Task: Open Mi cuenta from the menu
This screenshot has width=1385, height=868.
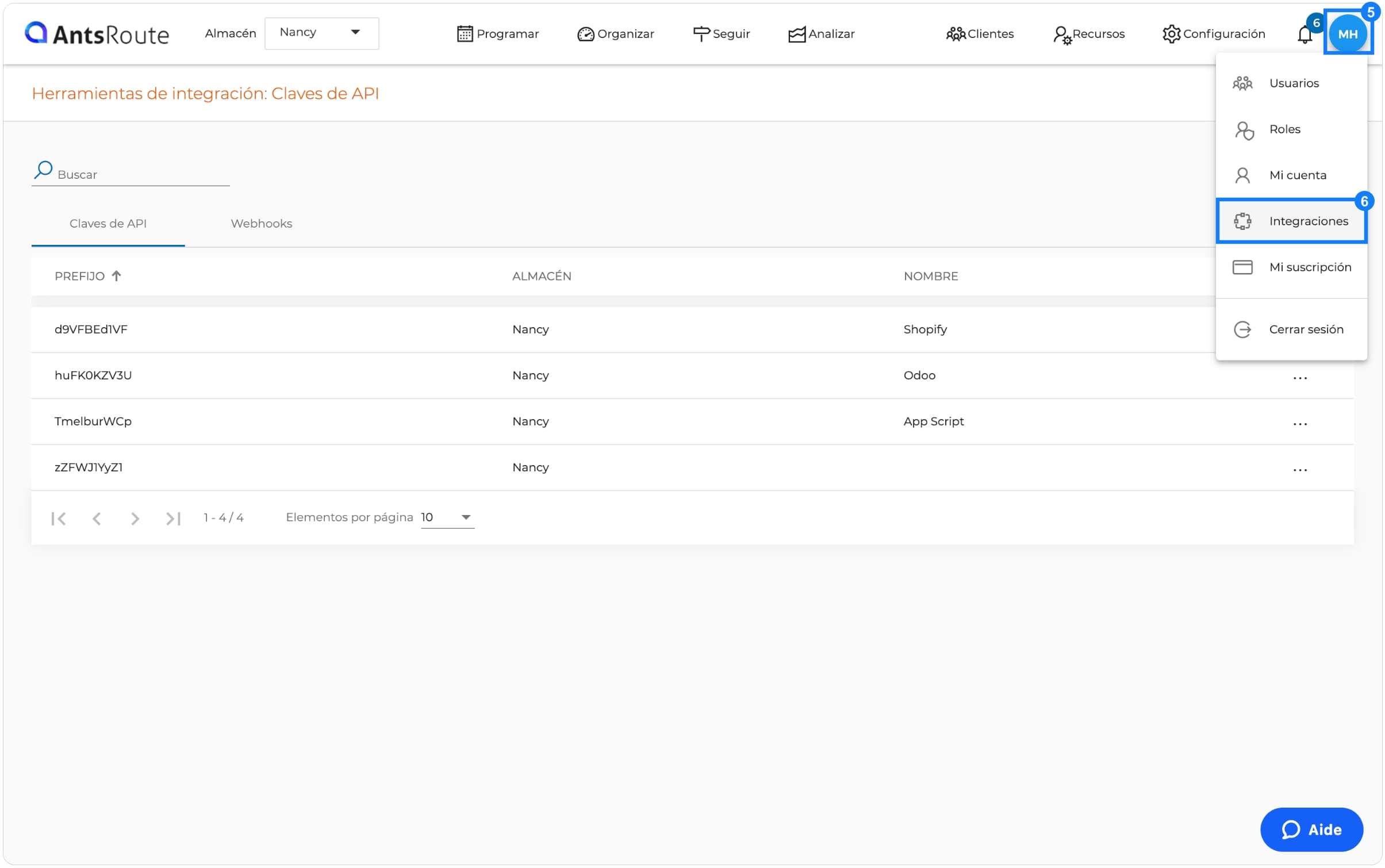Action: [x=1291, y=175]
